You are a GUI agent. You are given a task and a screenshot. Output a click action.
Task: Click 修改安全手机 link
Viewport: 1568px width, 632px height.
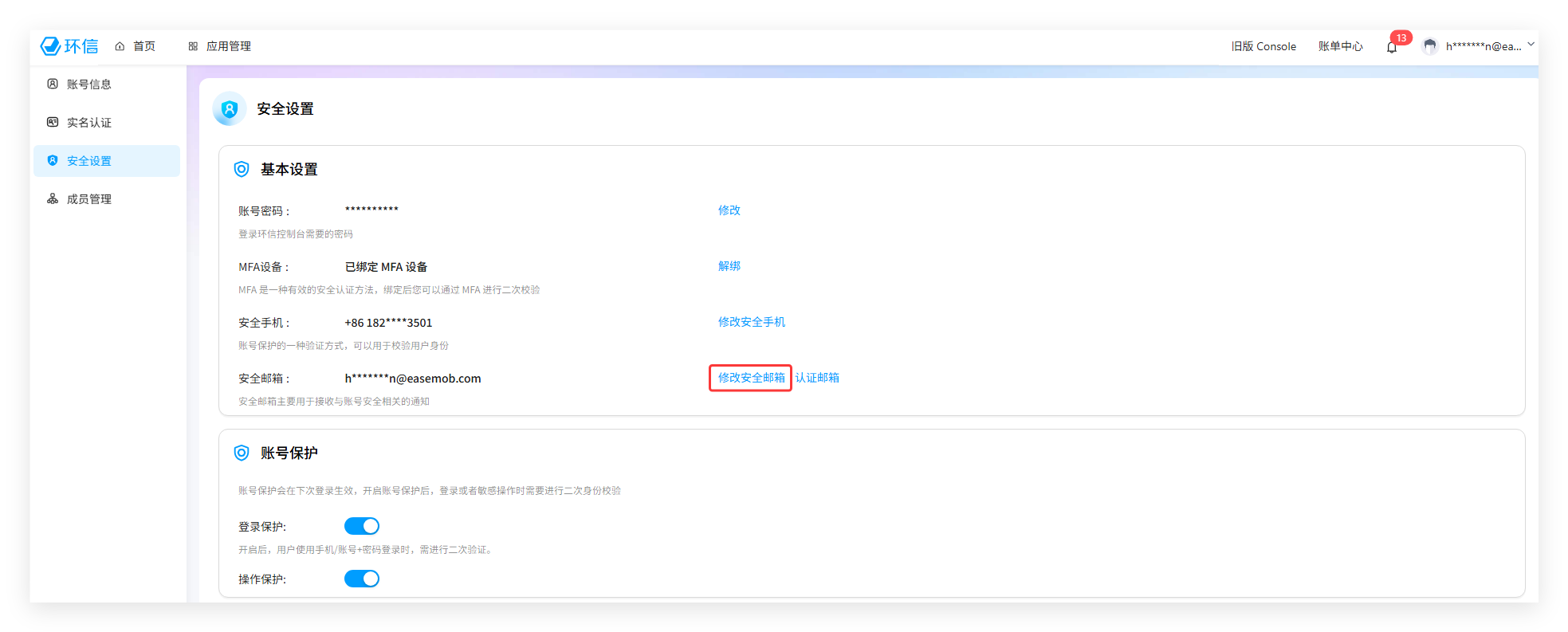(x=751, y=322)
